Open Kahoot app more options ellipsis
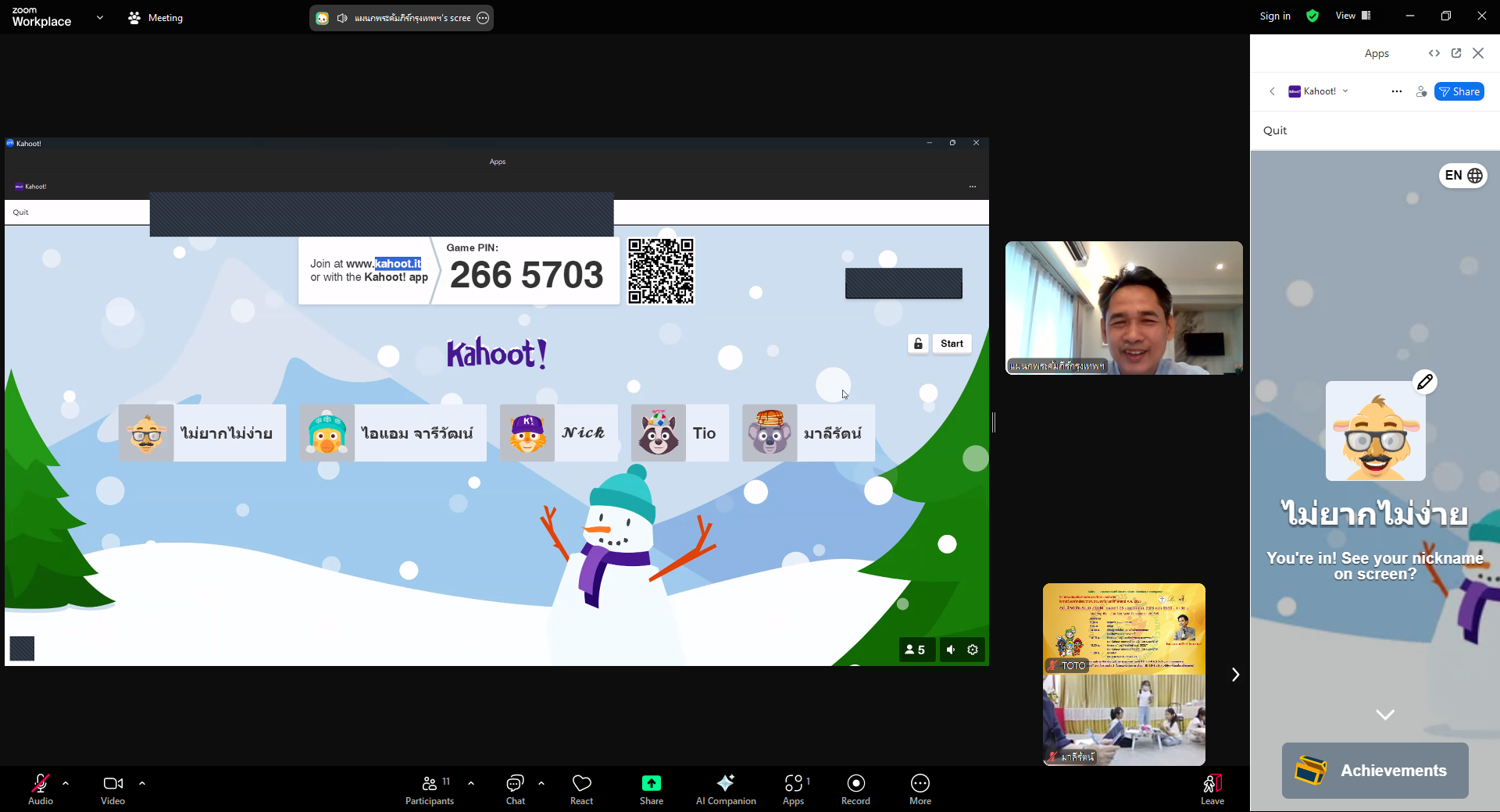The image size is (1500, 812). pos(1397,91)
